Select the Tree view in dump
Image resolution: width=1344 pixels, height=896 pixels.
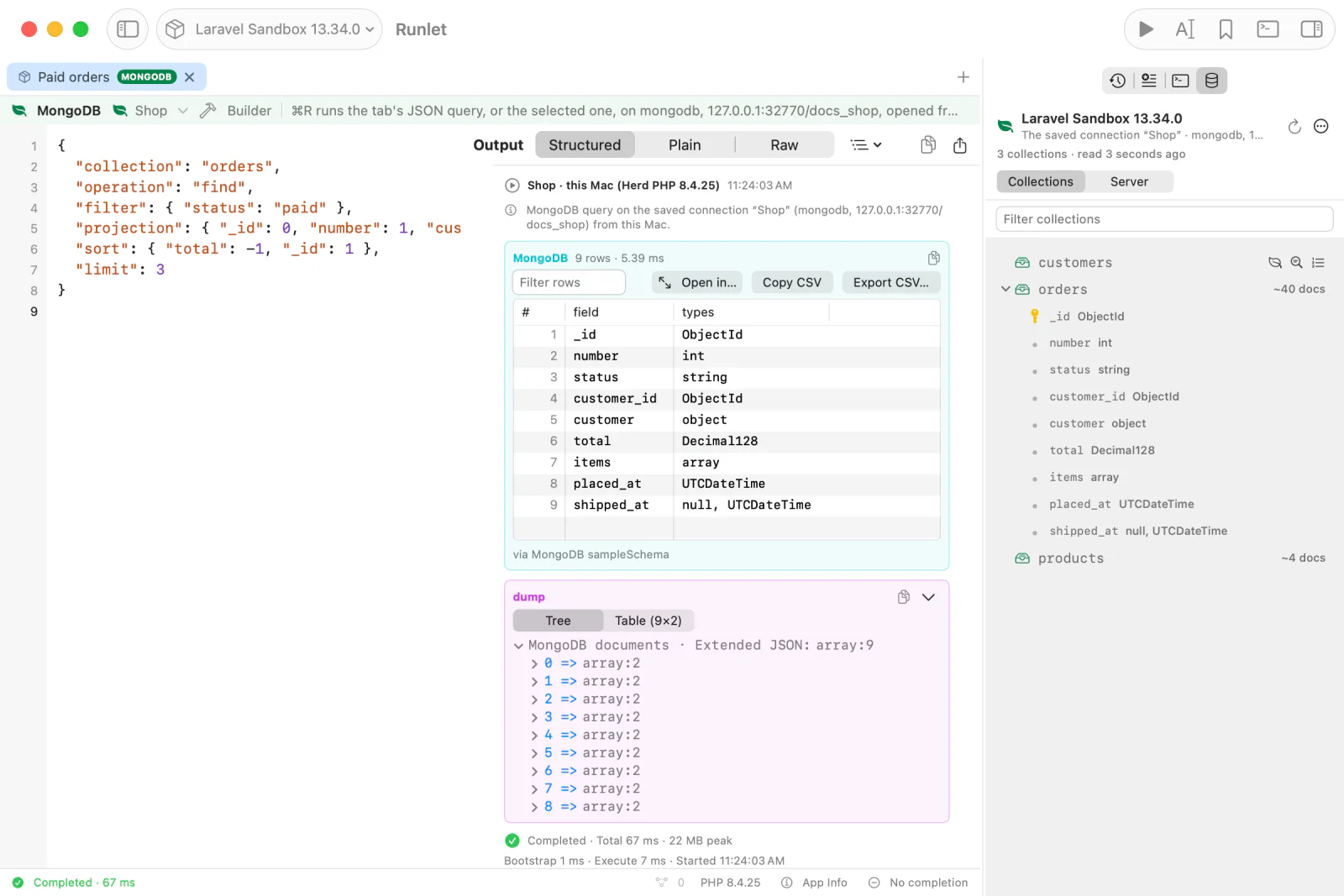[558, 621]
